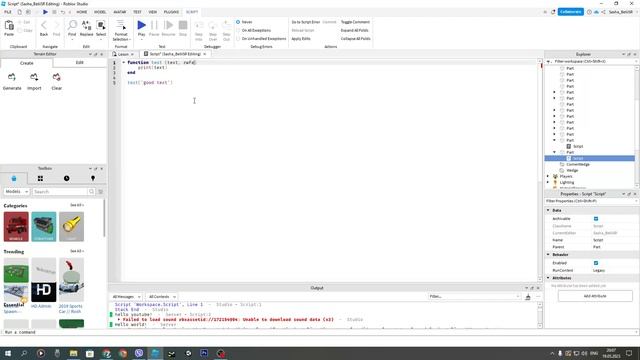Viewport: 640px width, 360px height.
Task: Click the Resume test icon
Action: coord(168,26)
